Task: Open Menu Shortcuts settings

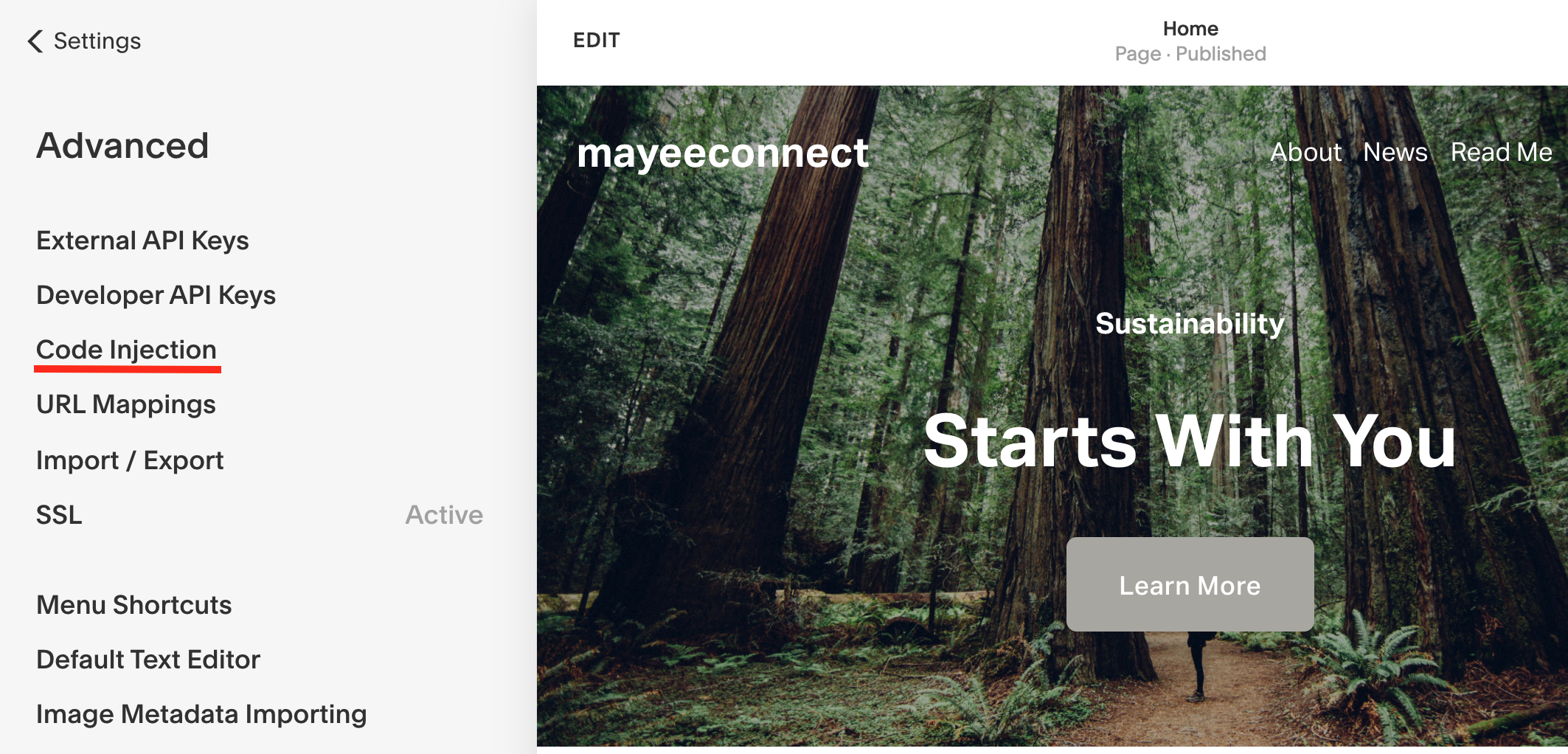Action: click(133, 605)
